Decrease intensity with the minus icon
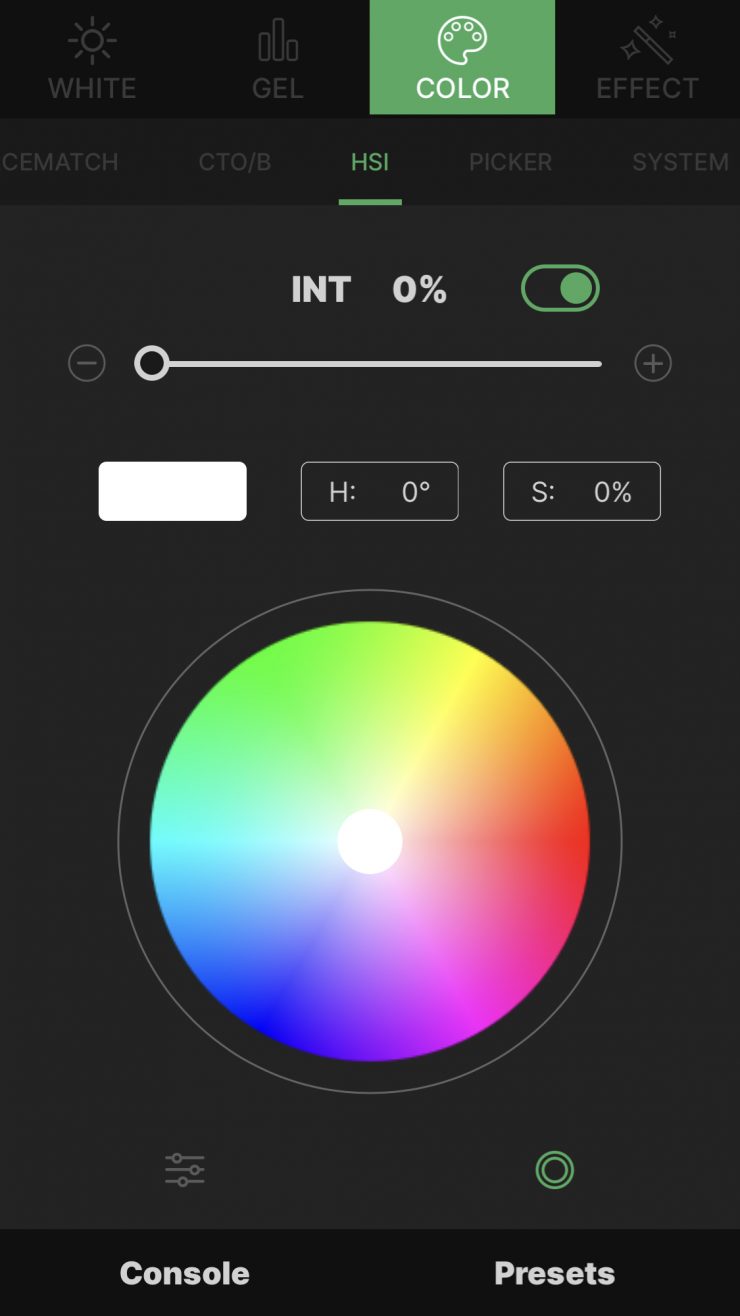Screen dimensions: 740x1316 pos(87,363)
